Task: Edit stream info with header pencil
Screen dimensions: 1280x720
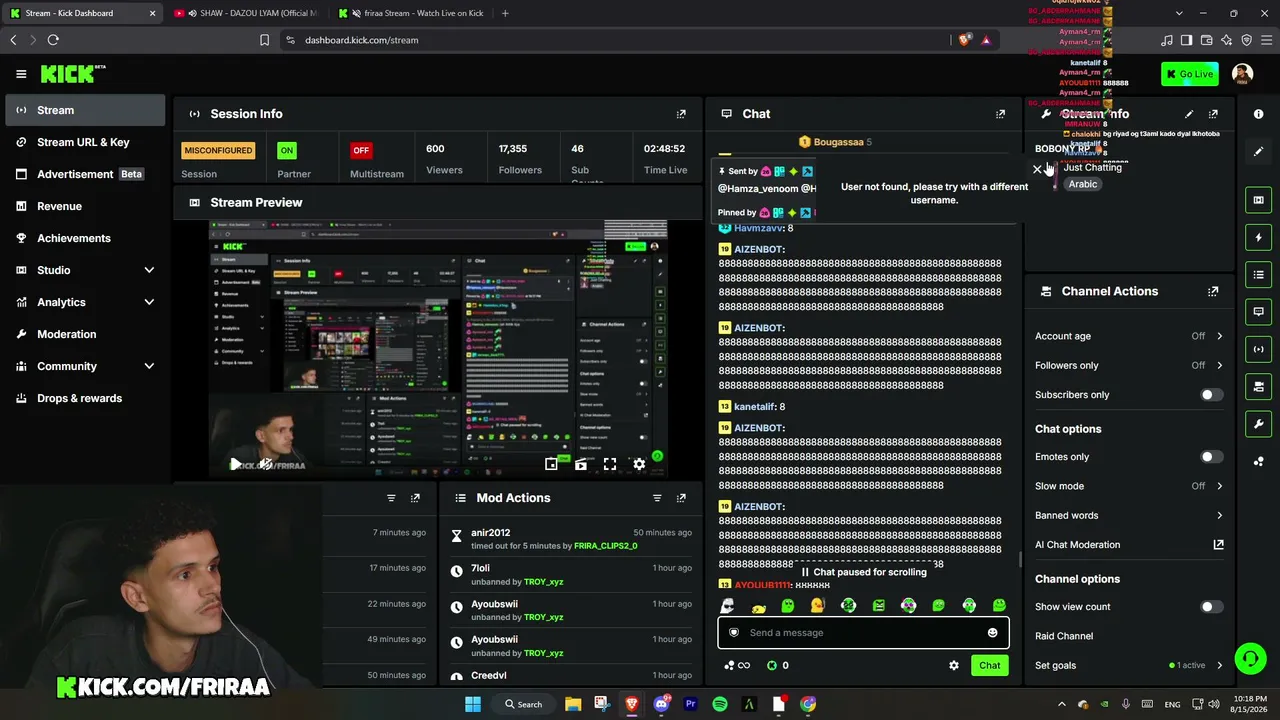Action: (x=1189, y=114)
